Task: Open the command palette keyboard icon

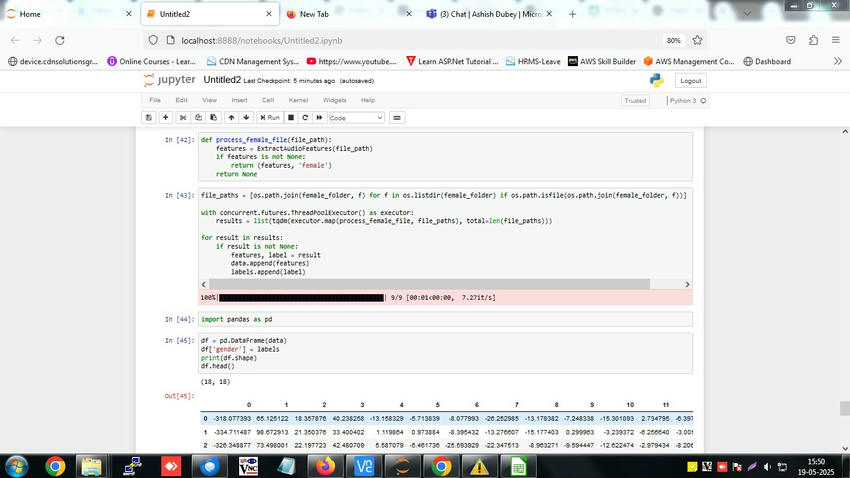Action: (397, 117)
